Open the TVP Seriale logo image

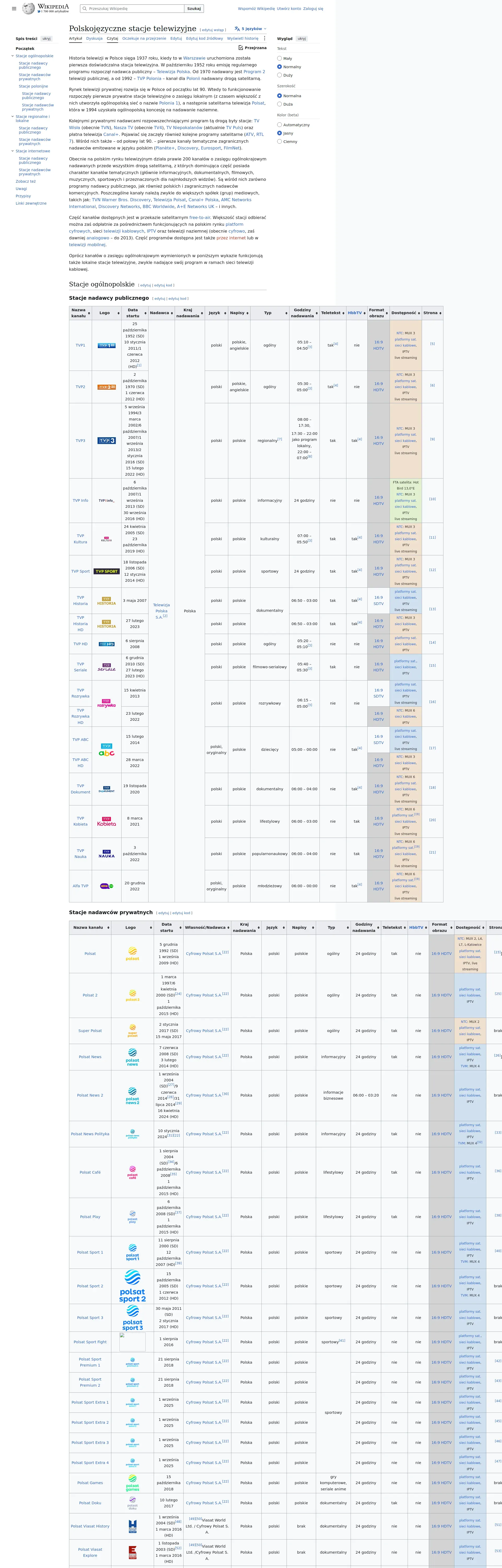pos(107,667)
